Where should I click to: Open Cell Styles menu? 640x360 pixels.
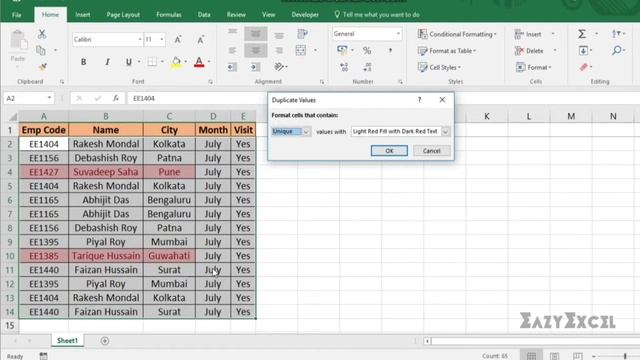tap(440, 67)
